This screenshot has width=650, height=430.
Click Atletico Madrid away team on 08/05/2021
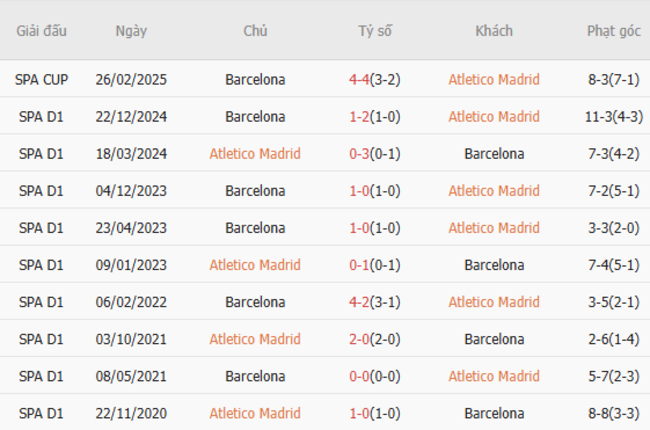(494, 376)
